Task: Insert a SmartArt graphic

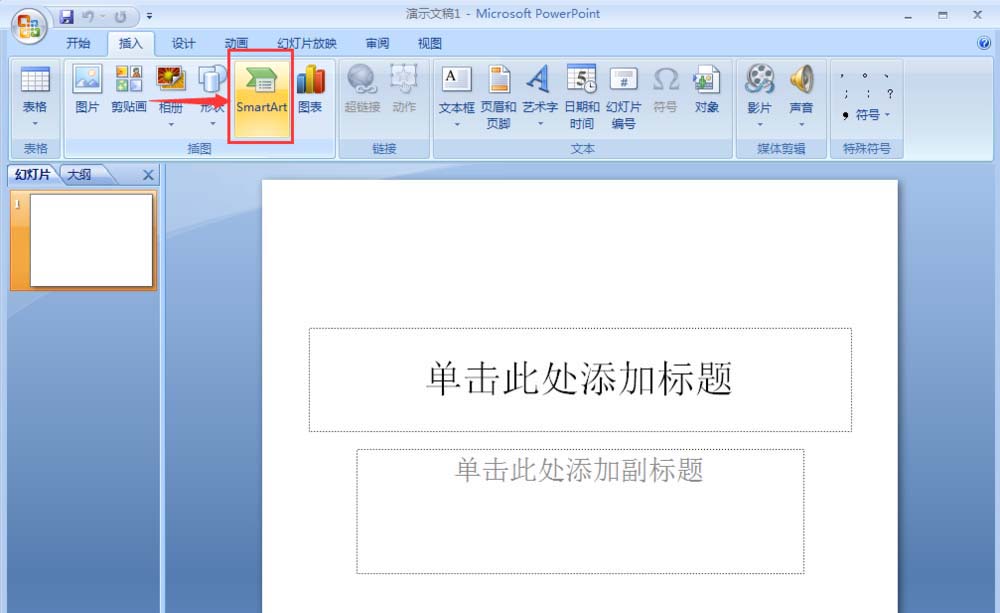Action: [x=261, y=98]
